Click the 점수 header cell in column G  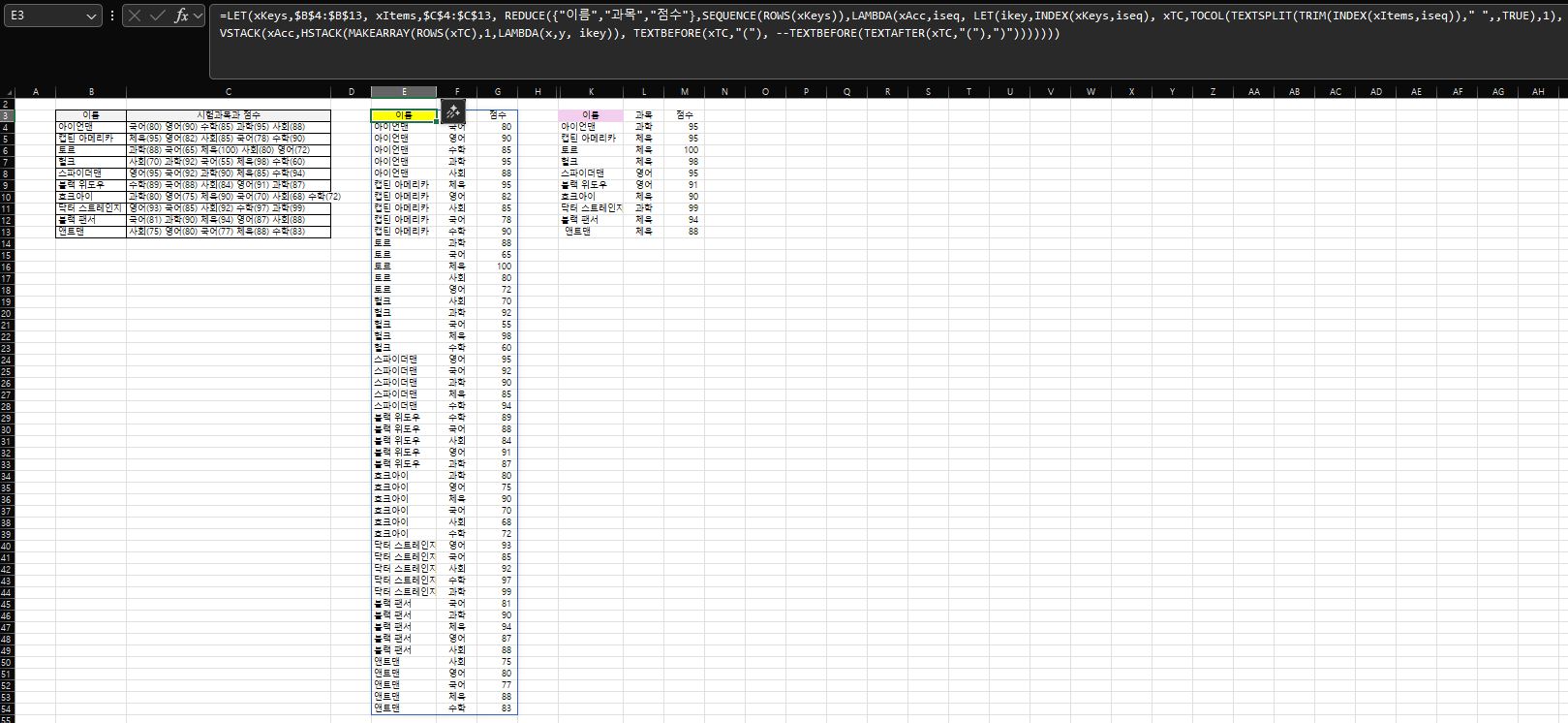[x=497, y=115]
